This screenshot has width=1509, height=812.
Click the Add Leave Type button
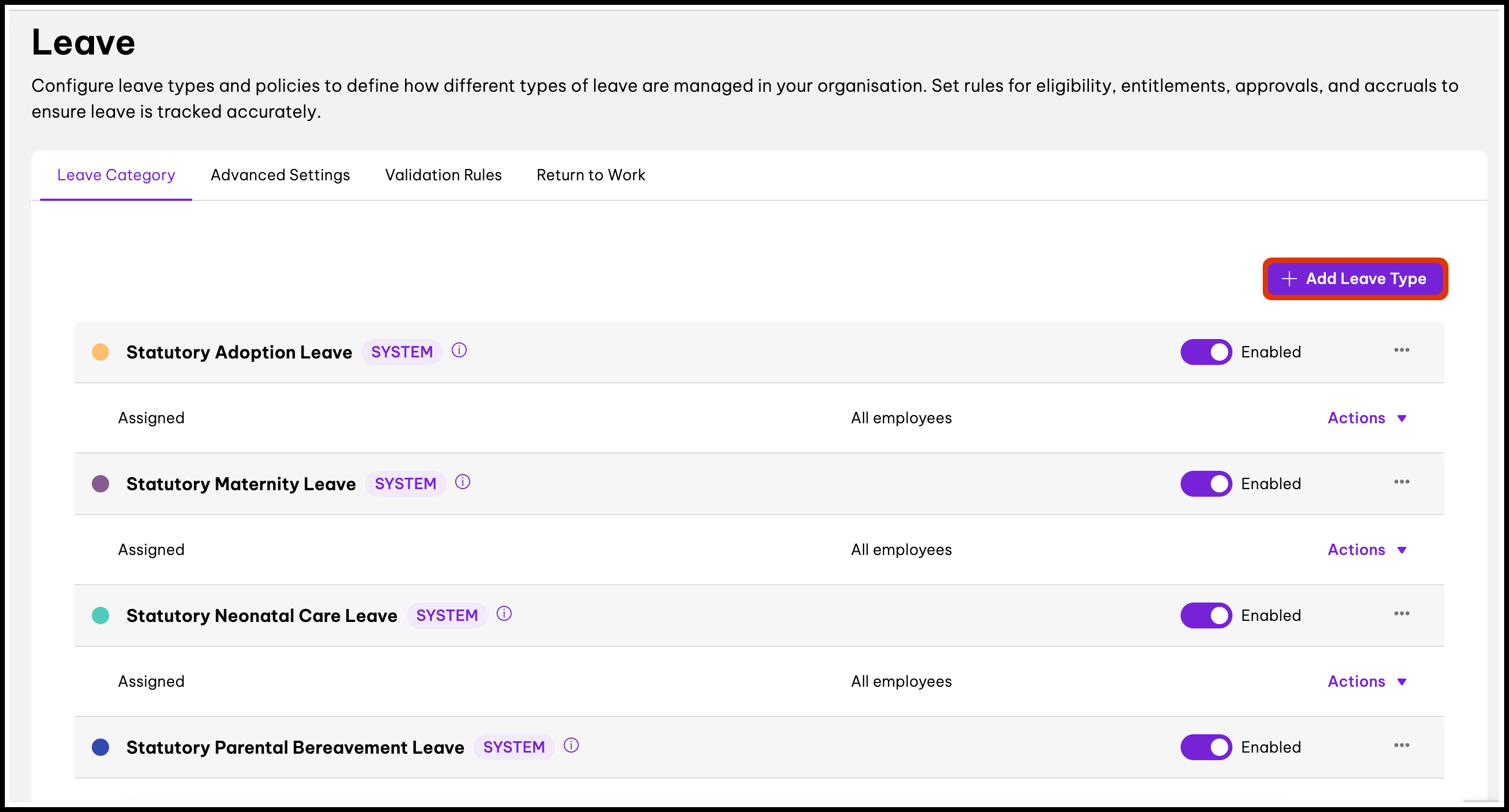point(1355,279)
